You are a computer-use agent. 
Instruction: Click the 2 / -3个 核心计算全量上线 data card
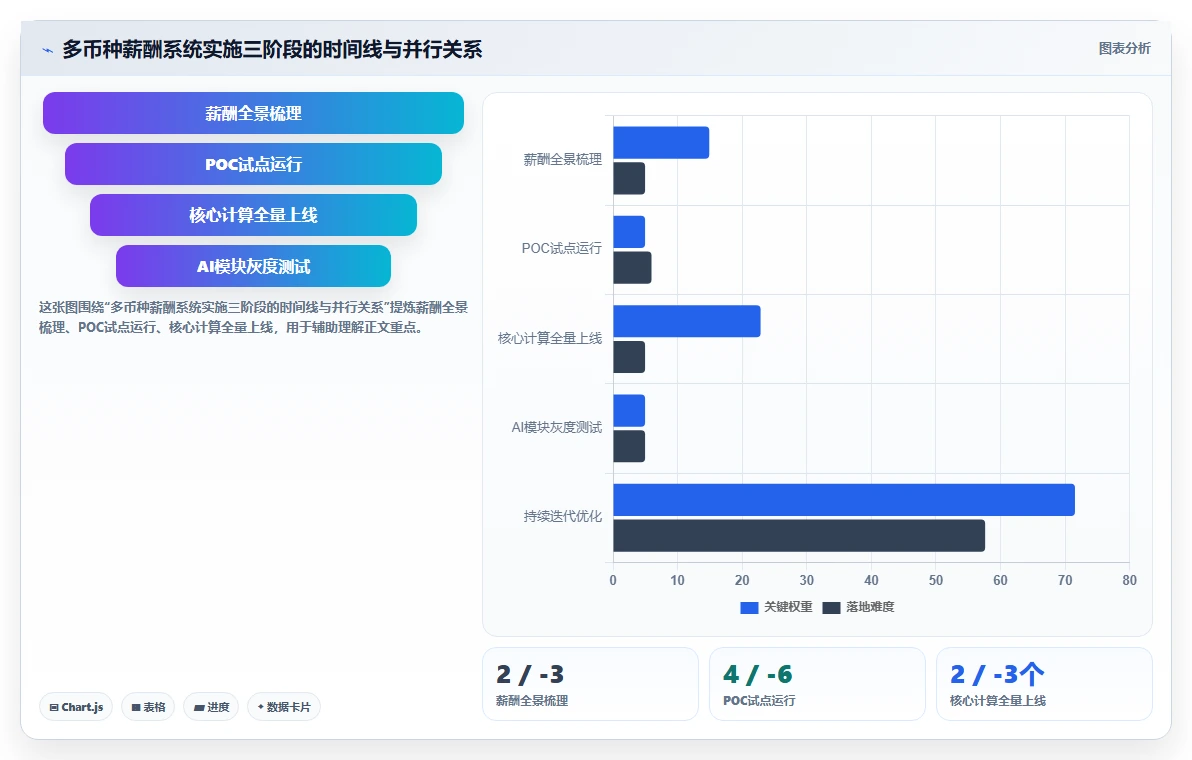(x=1044, y=684)
